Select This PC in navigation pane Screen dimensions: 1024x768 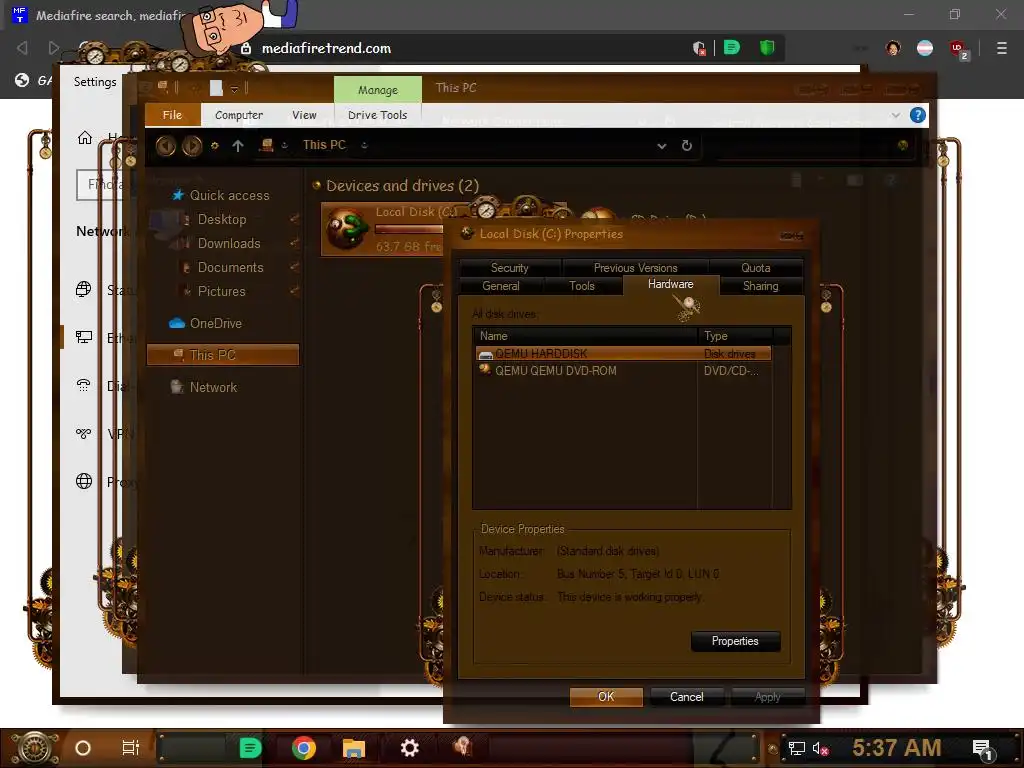[x=223, y=355]
